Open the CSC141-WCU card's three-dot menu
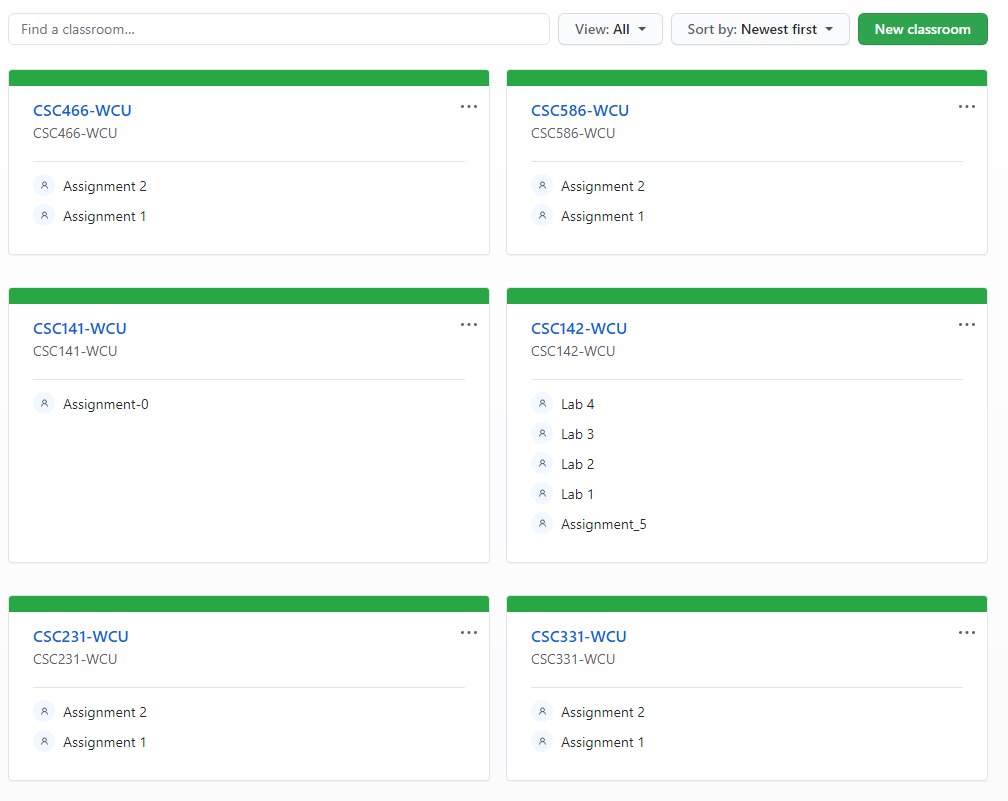The height and width of the screenshot is (801, 1008). (x=469, y=325)
